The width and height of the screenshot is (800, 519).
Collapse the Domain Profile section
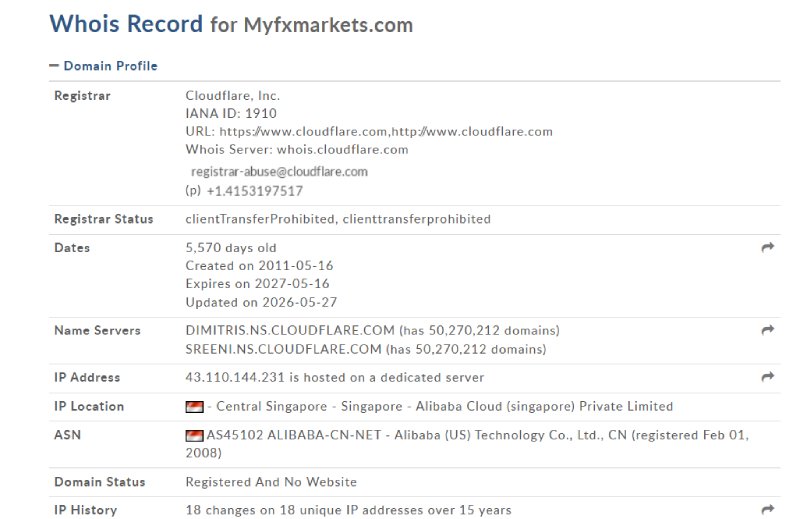click(x=103, y=66)
